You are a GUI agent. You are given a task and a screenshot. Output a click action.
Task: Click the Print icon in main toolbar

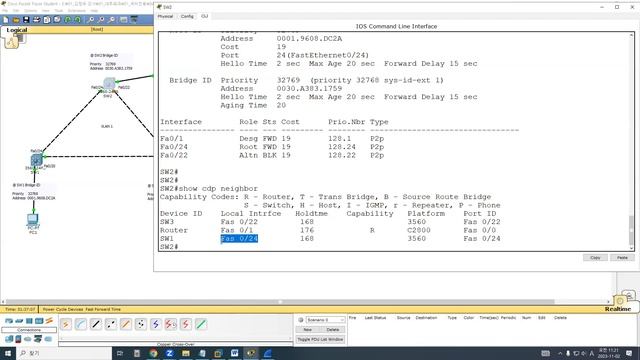tap(36, 20)
